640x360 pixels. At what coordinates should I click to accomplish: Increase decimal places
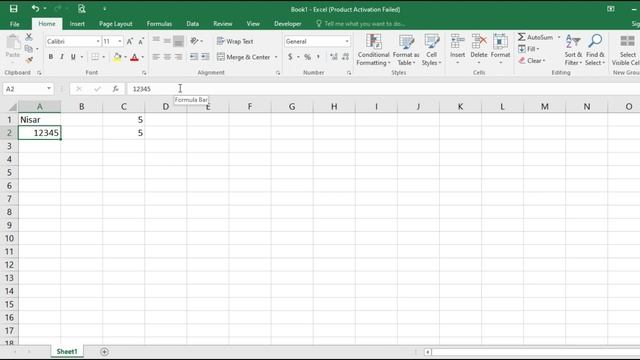334,57
